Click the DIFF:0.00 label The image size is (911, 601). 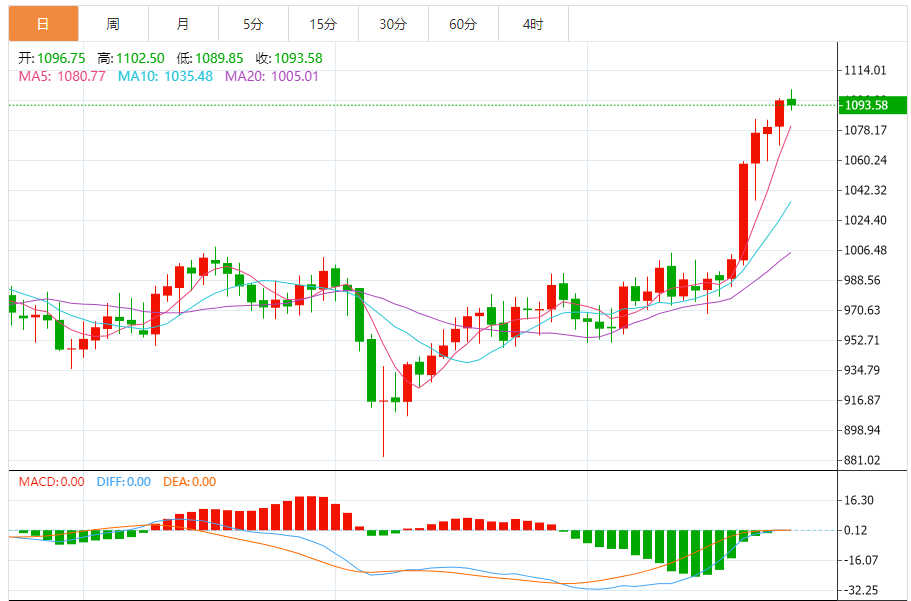click(124, 482)
